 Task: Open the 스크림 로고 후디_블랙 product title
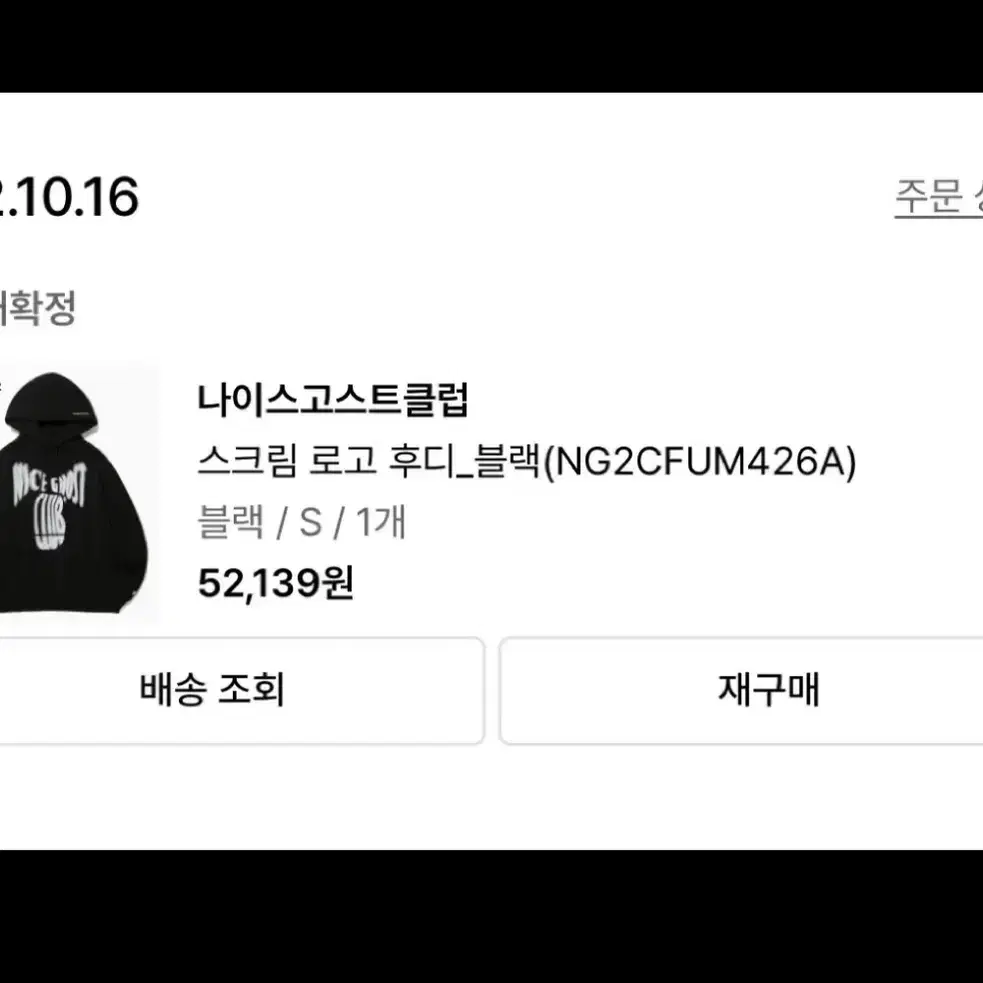369,461
